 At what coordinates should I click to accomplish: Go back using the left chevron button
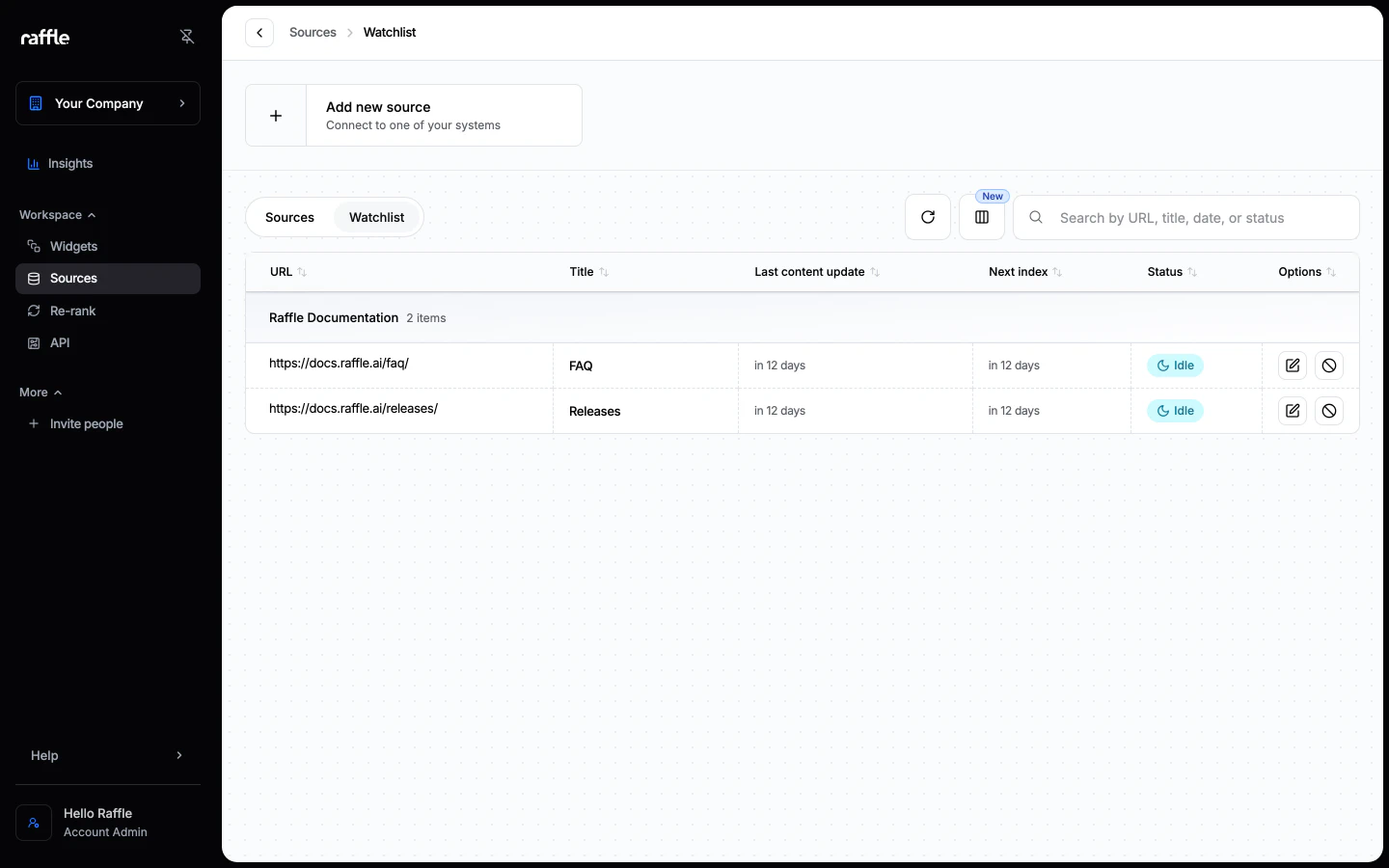pos(259,33)
